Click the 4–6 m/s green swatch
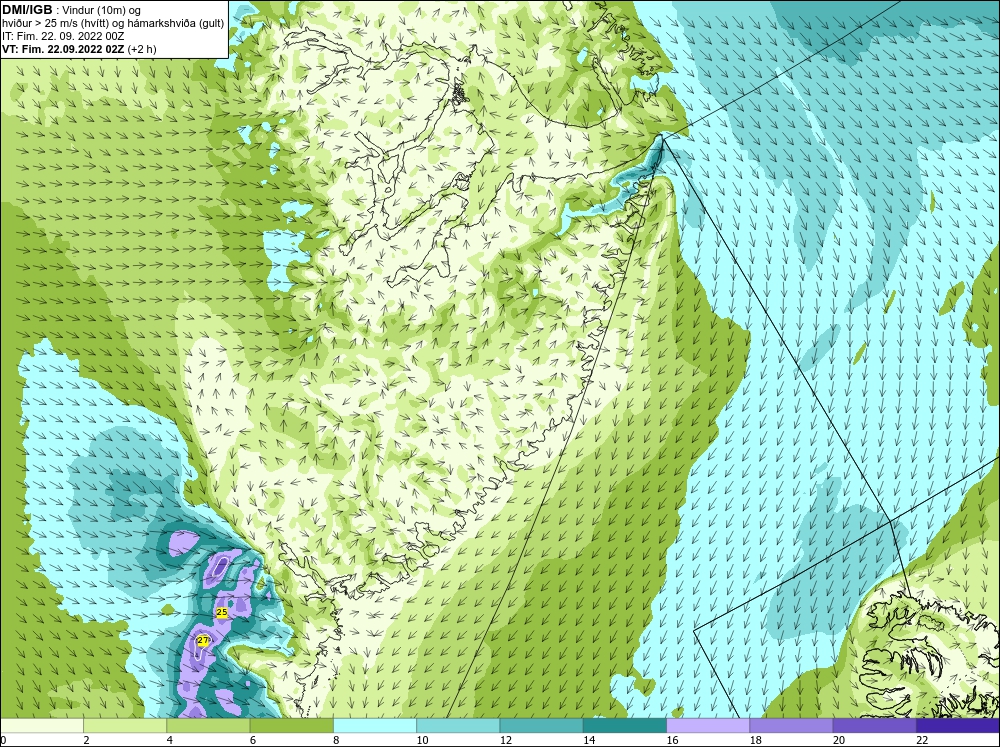 (209, 726)
